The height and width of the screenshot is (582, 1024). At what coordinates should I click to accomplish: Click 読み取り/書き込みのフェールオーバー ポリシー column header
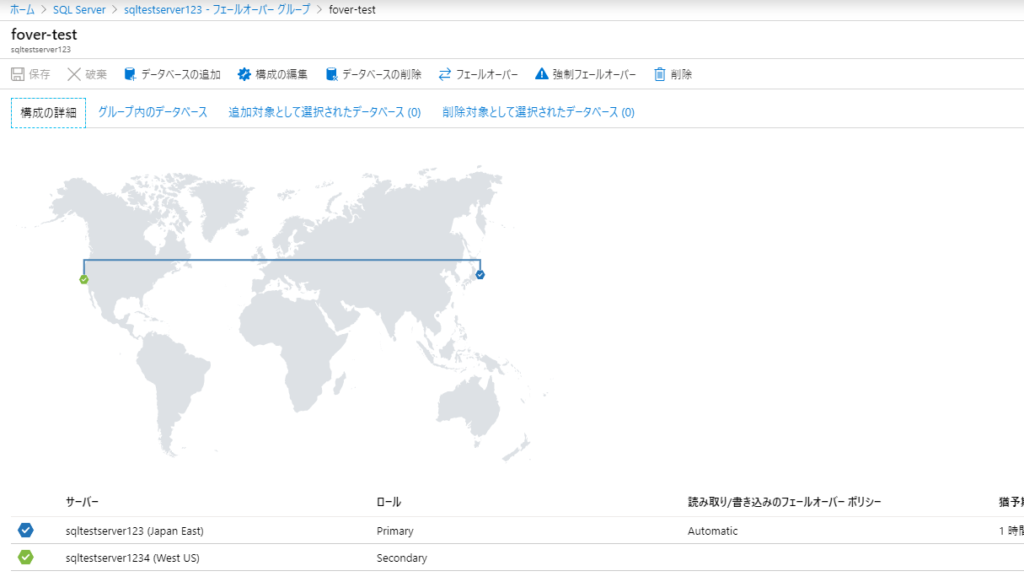[784, 502]
